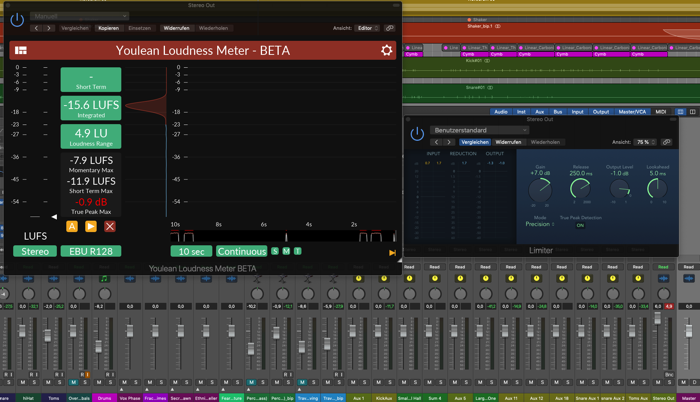Click the red peak 4,9 indicator on Stereo Out
Viewport: 700px width, 402px height.
click(x=669, y=306)
